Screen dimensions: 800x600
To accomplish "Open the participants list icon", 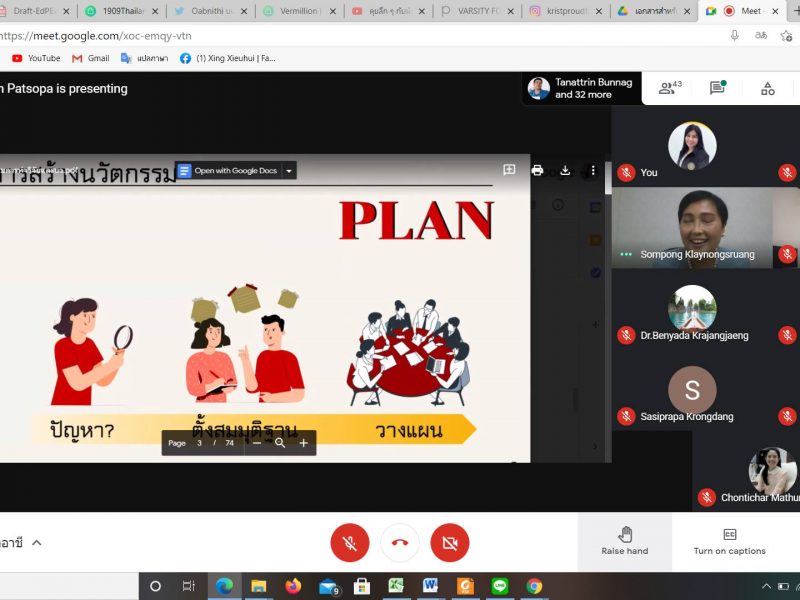I will (x=669, y=88).
